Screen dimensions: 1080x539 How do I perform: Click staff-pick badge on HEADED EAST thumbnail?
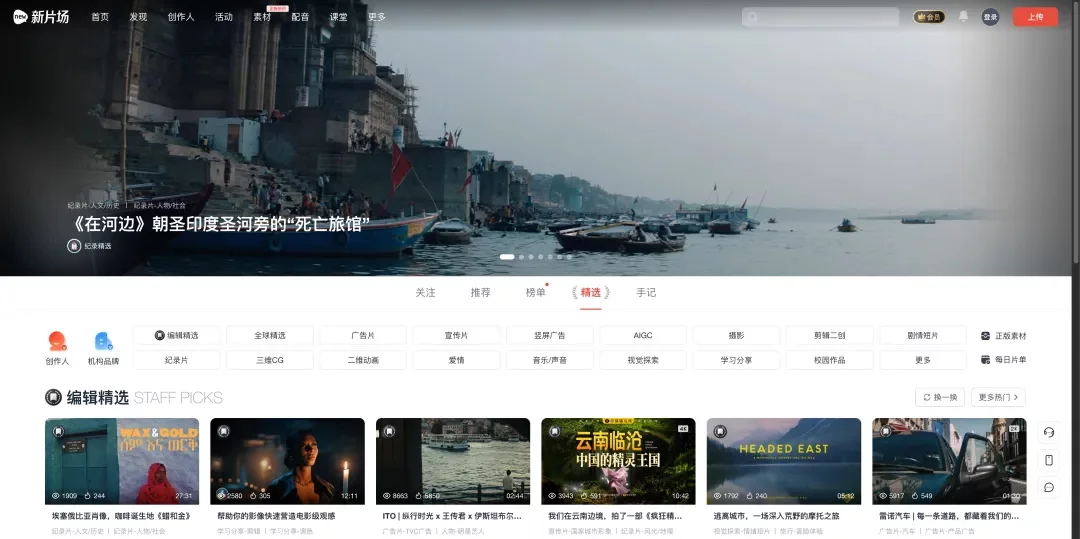pyautogui.click(x=720, y=431)
